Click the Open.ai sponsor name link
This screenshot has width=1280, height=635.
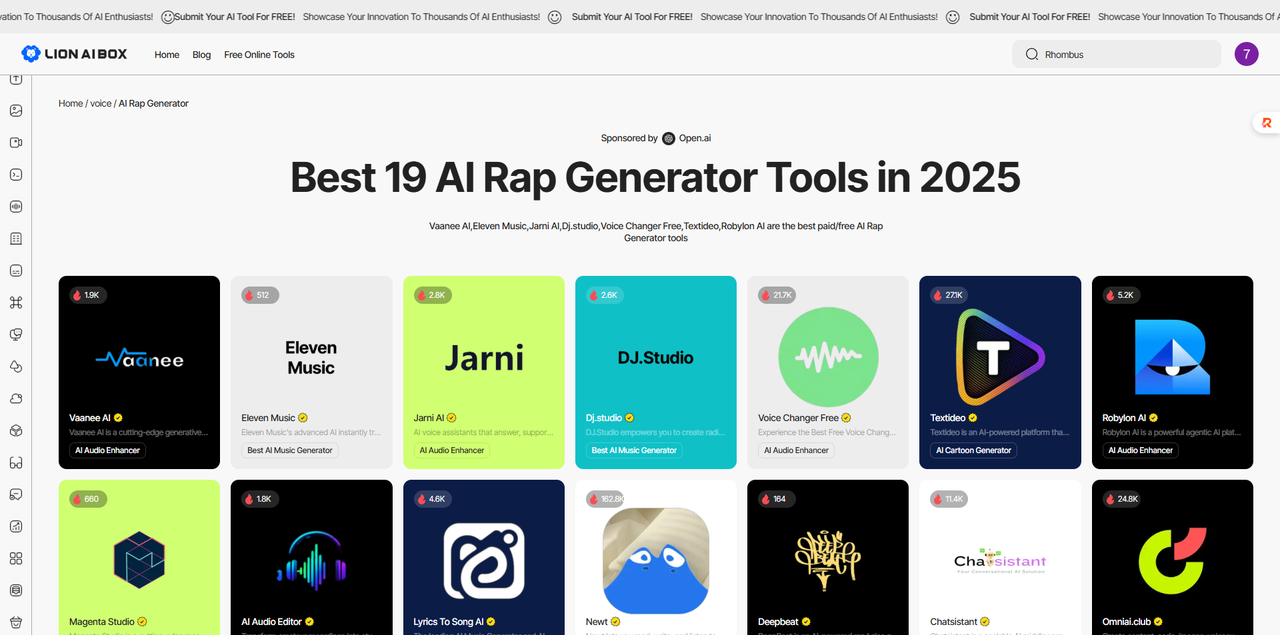(x=695, y=139)
